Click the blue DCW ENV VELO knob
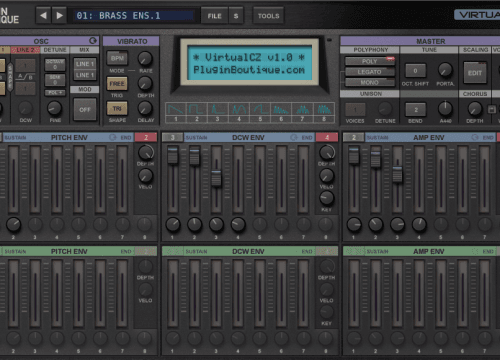The height and width of the screenshot is (360, 500). coord(327,175)
